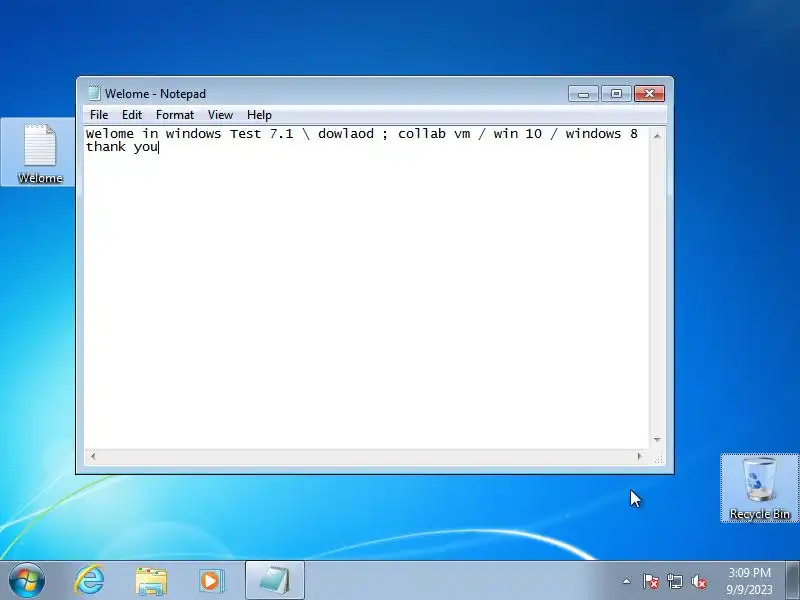Minimize the Notepad window
Screen dimensions: 800x600
[583, 93]
